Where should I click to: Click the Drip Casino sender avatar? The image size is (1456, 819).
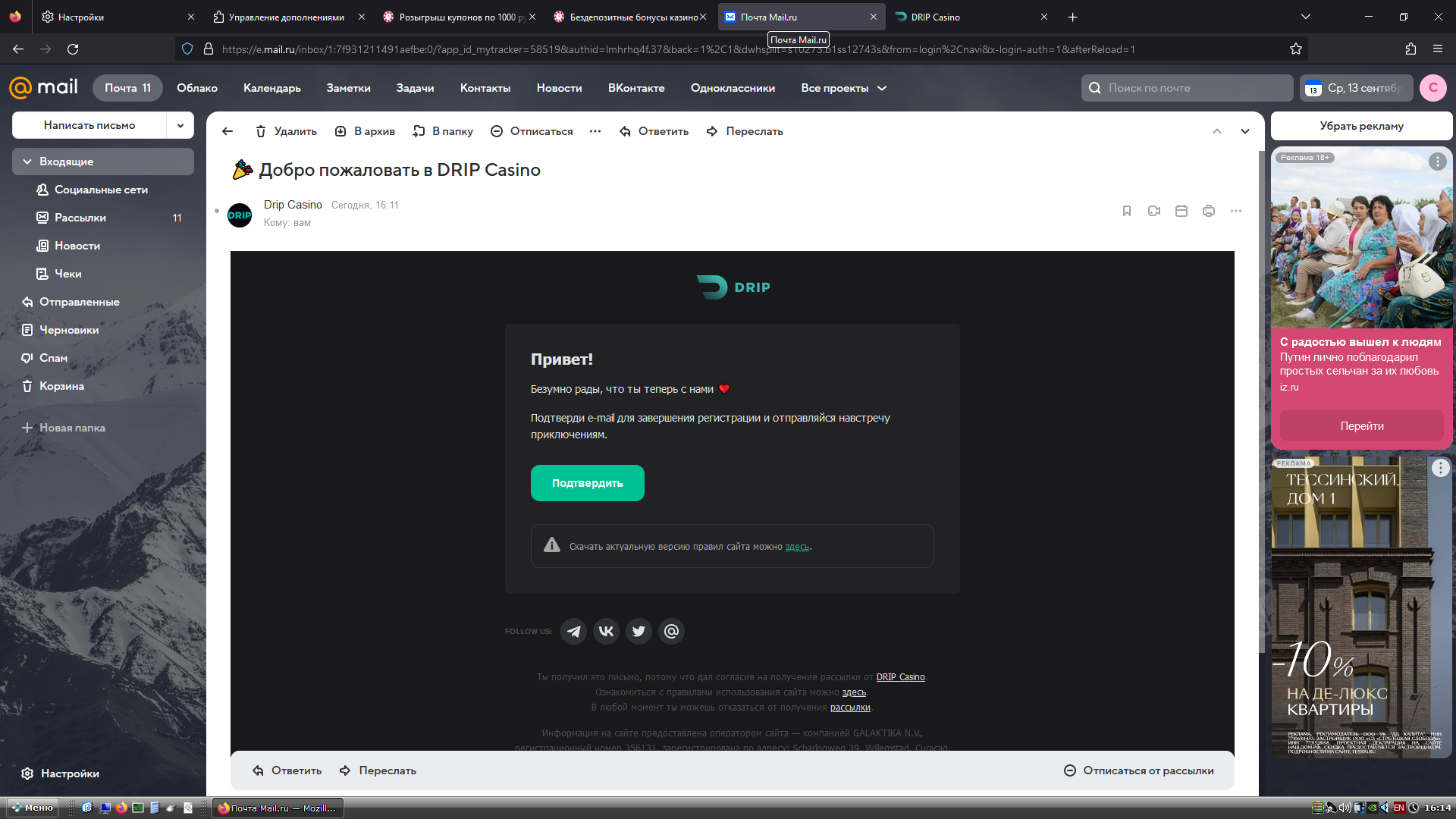tap(240, 215)
